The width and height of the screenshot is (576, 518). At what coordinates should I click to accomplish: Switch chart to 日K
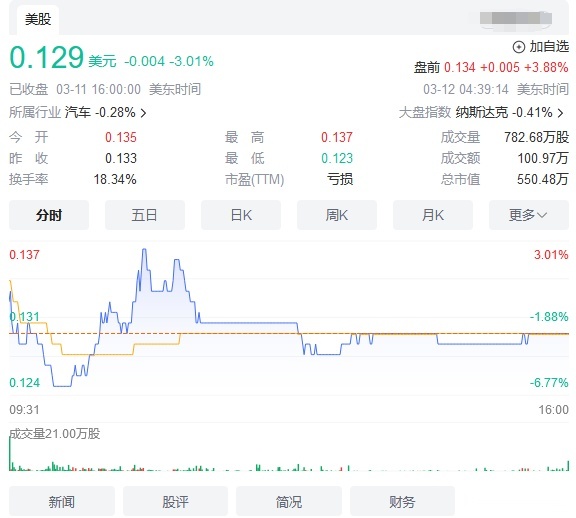[x=241, y=215]
